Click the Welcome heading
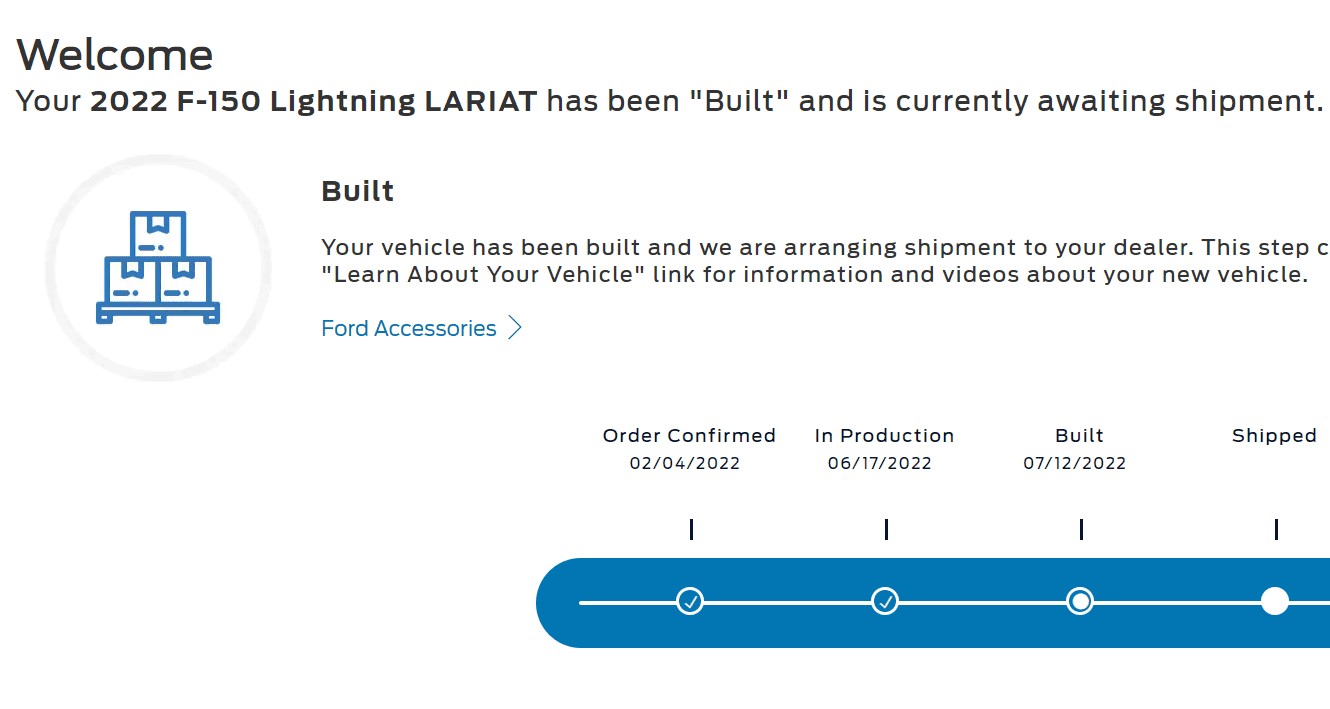Viewport: 1330px width, 709px height. 115,55
